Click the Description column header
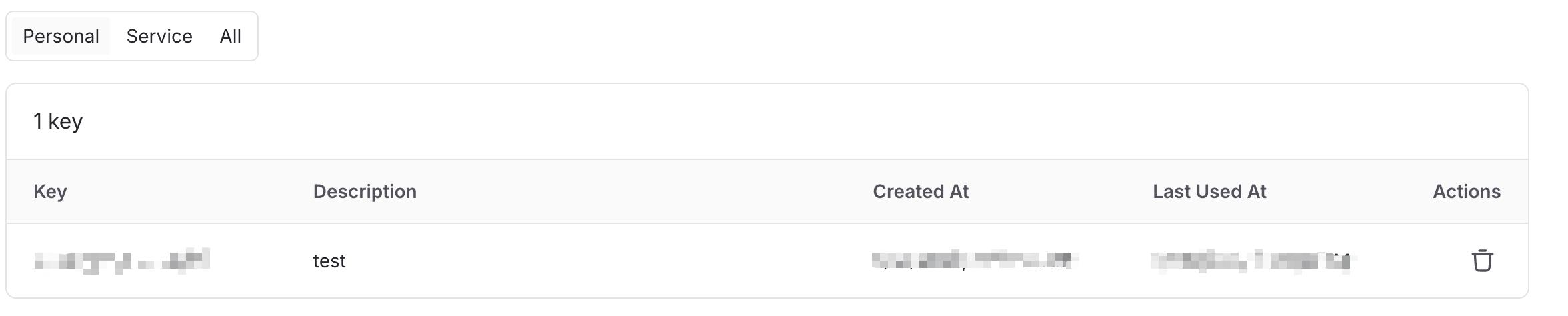Screen dimensions: 1568x316 tap(365, 192)
